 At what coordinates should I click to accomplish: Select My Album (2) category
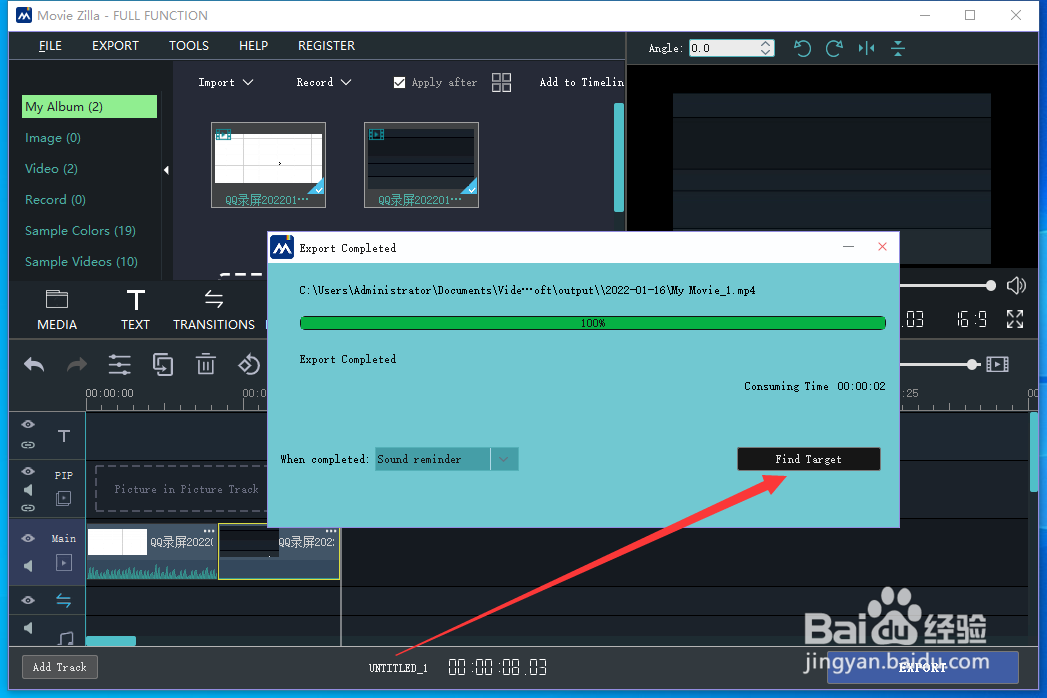click(89, 107)
